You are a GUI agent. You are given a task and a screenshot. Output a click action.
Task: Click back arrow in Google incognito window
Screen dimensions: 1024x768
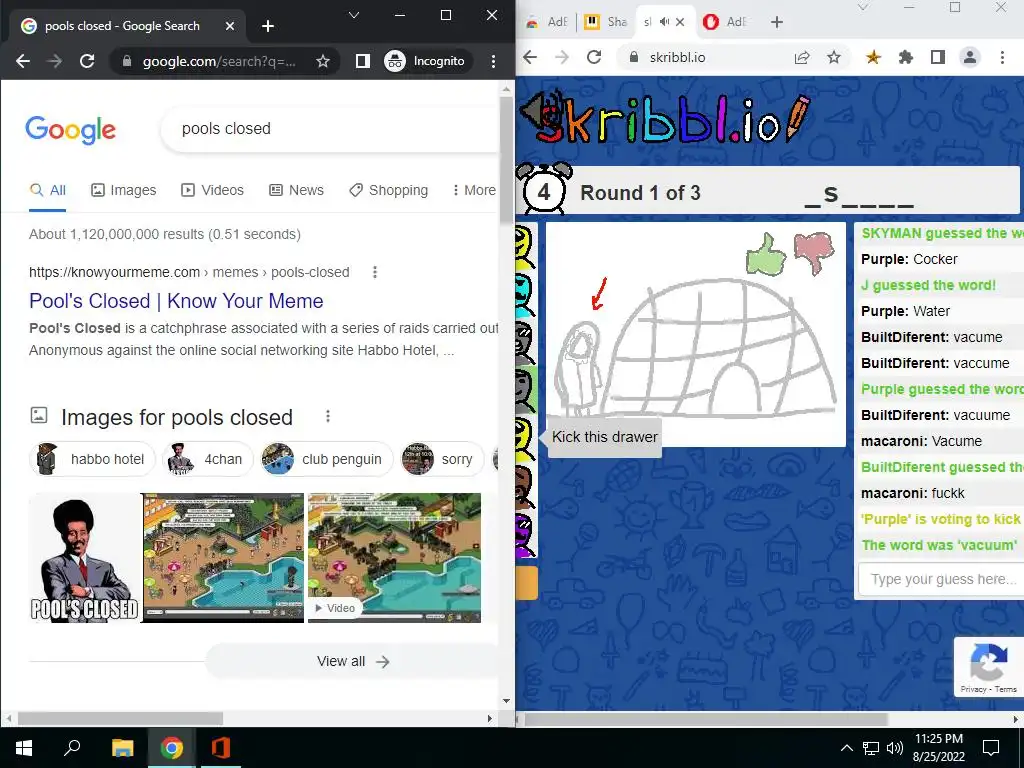point(23,61)
